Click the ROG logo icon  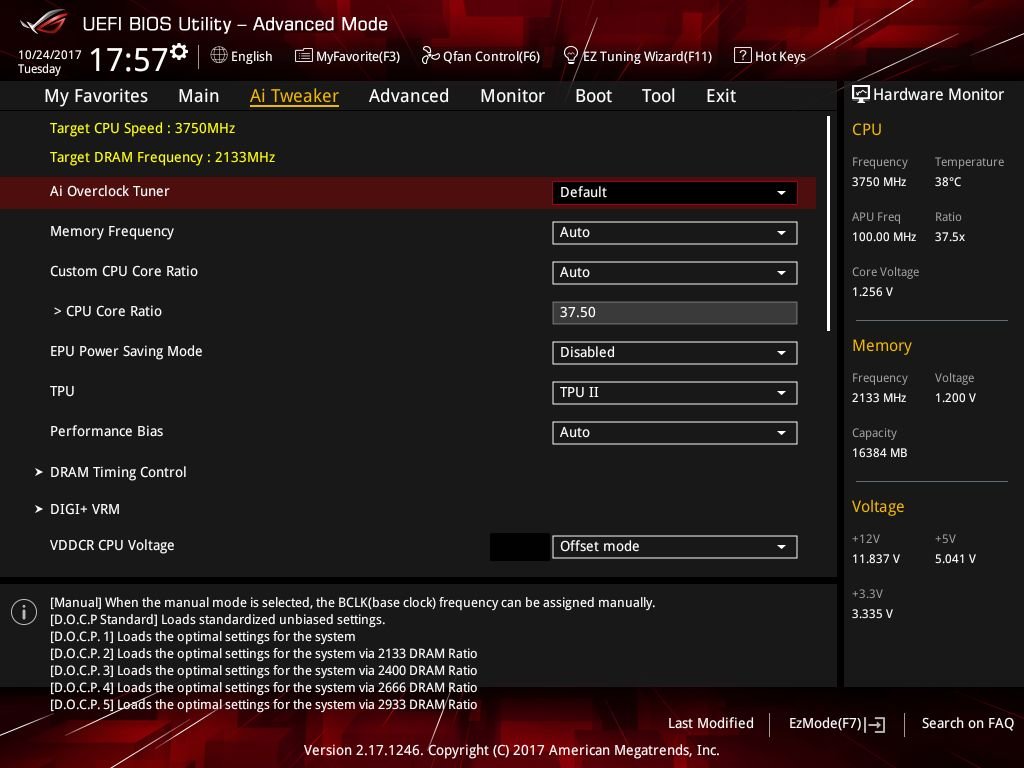(43, 23)
